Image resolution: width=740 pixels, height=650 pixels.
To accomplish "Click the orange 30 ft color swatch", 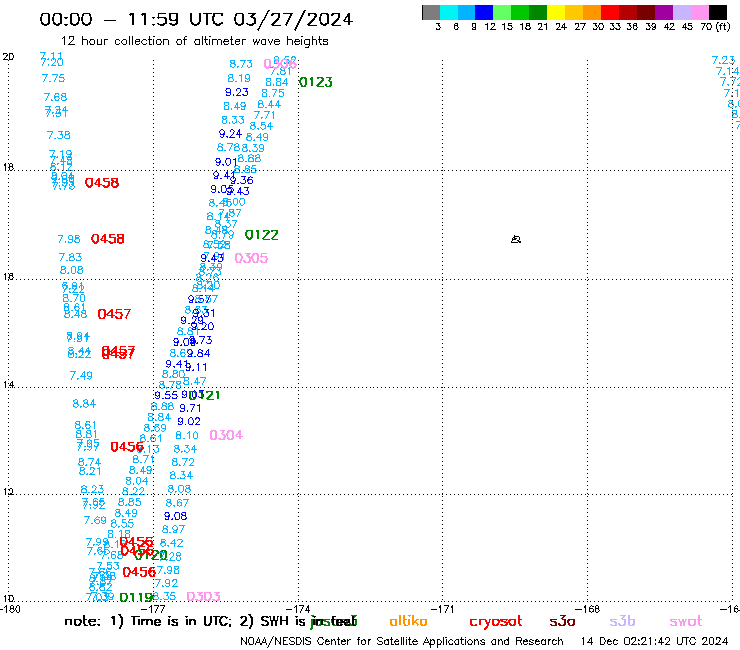I will click(x=592, y=12).
